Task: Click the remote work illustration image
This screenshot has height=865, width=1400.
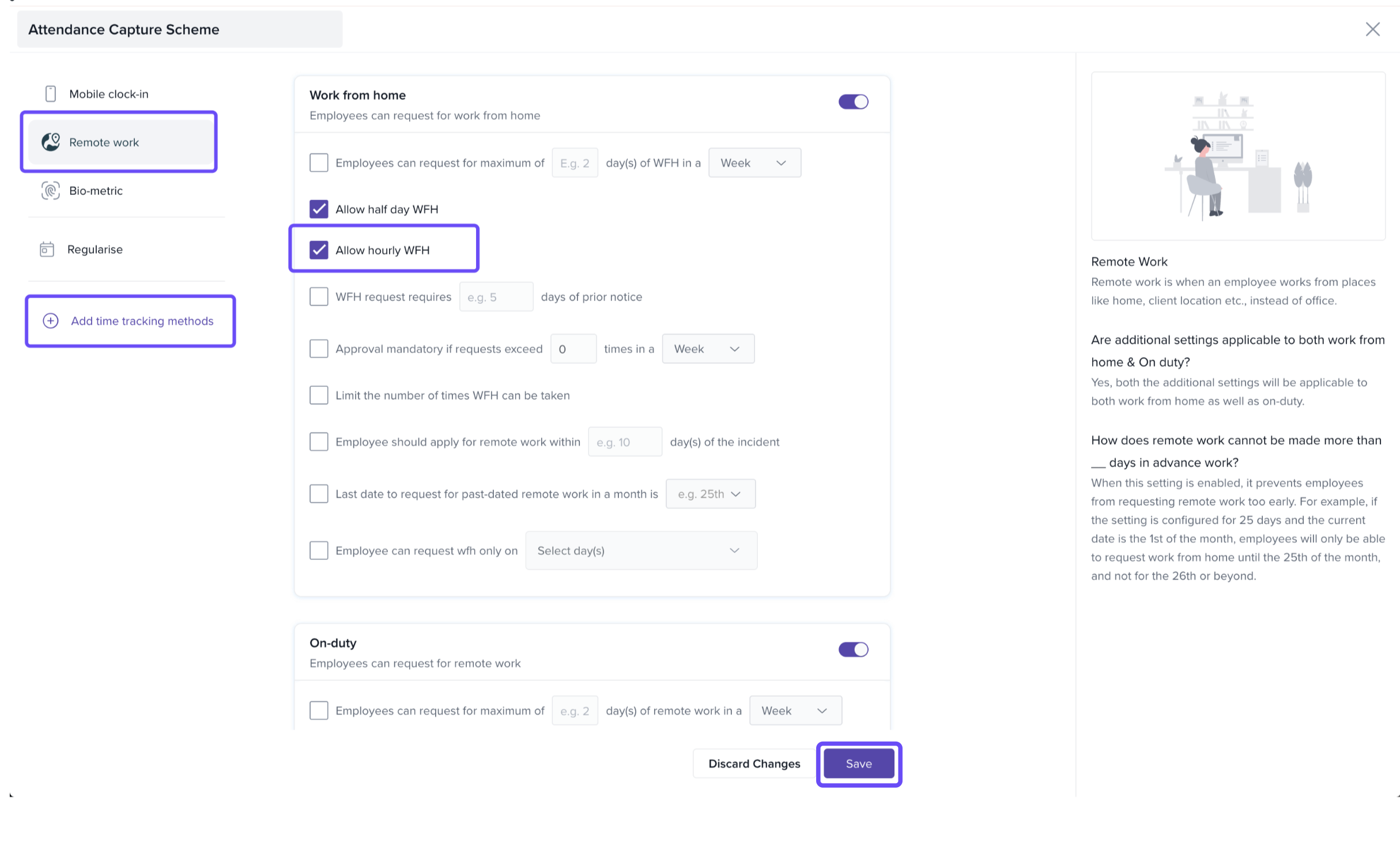Action: pos(1237,156)
